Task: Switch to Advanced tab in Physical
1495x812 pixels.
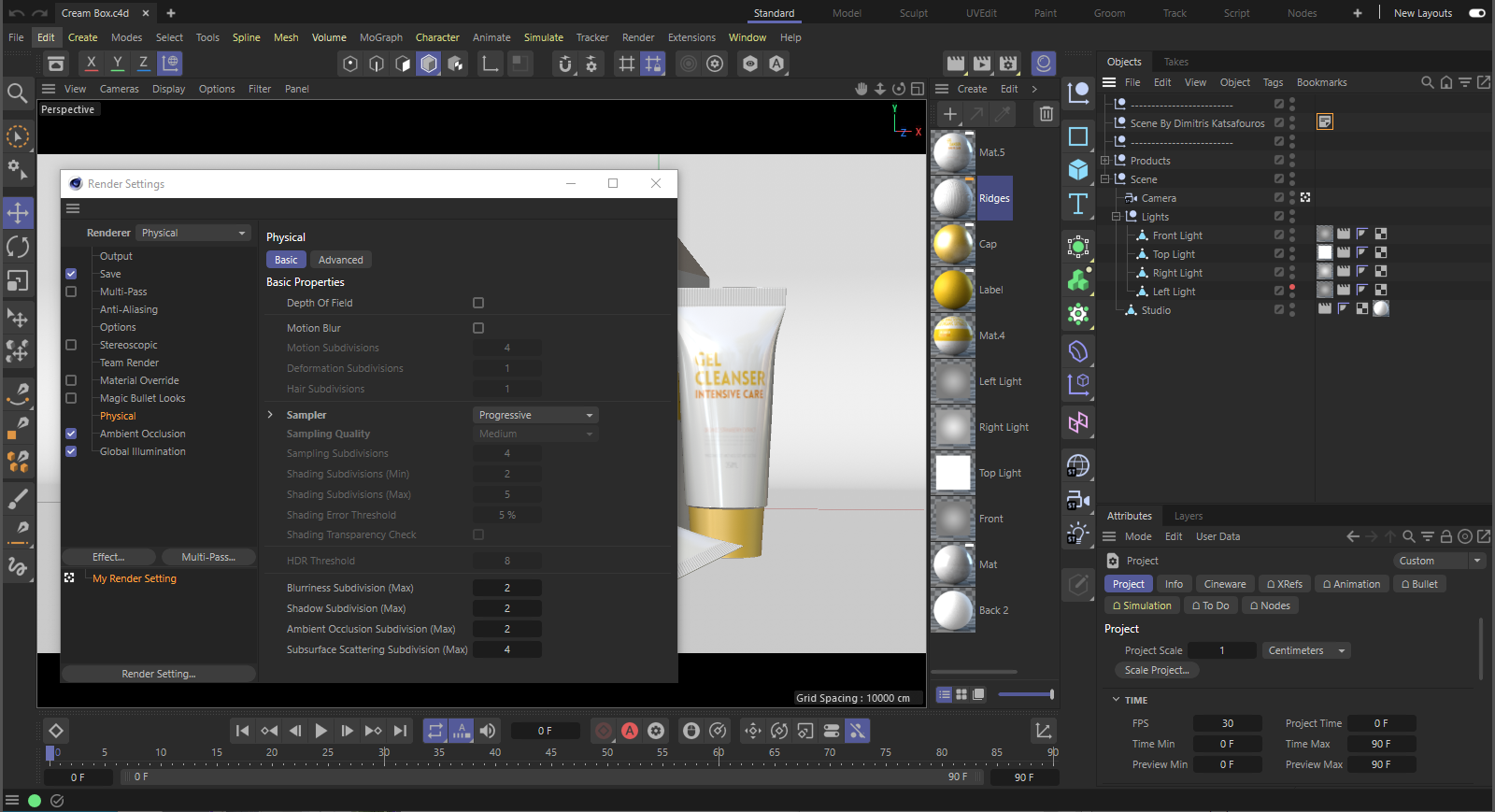Action: [340, 260]
